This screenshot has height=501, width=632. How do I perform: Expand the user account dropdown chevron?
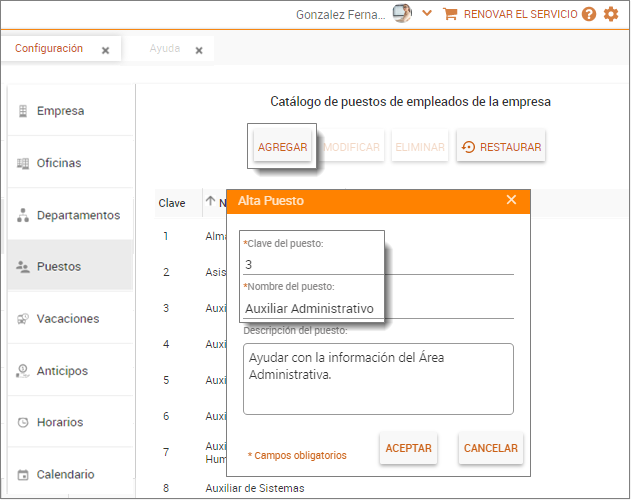click(x=427, y=14)
